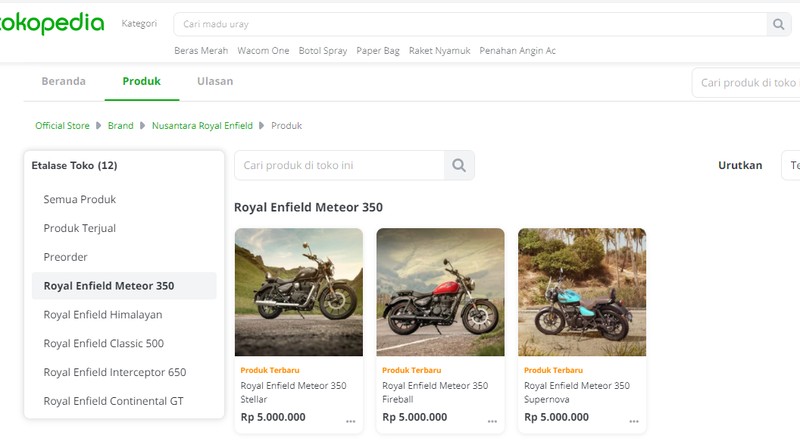Open the Official Store breadcrumb link
The height and width of the screenshot is (448, 800).
[x=62, y=126]
